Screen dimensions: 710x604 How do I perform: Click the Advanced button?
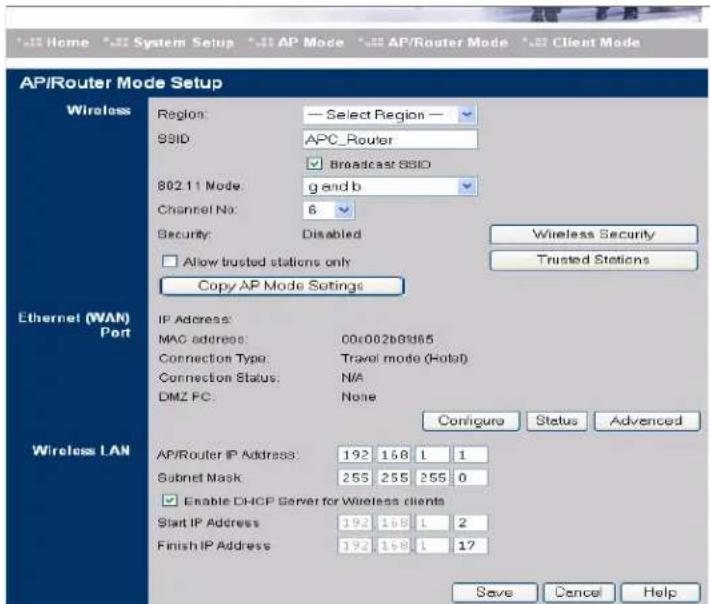[x=647, y=421]
